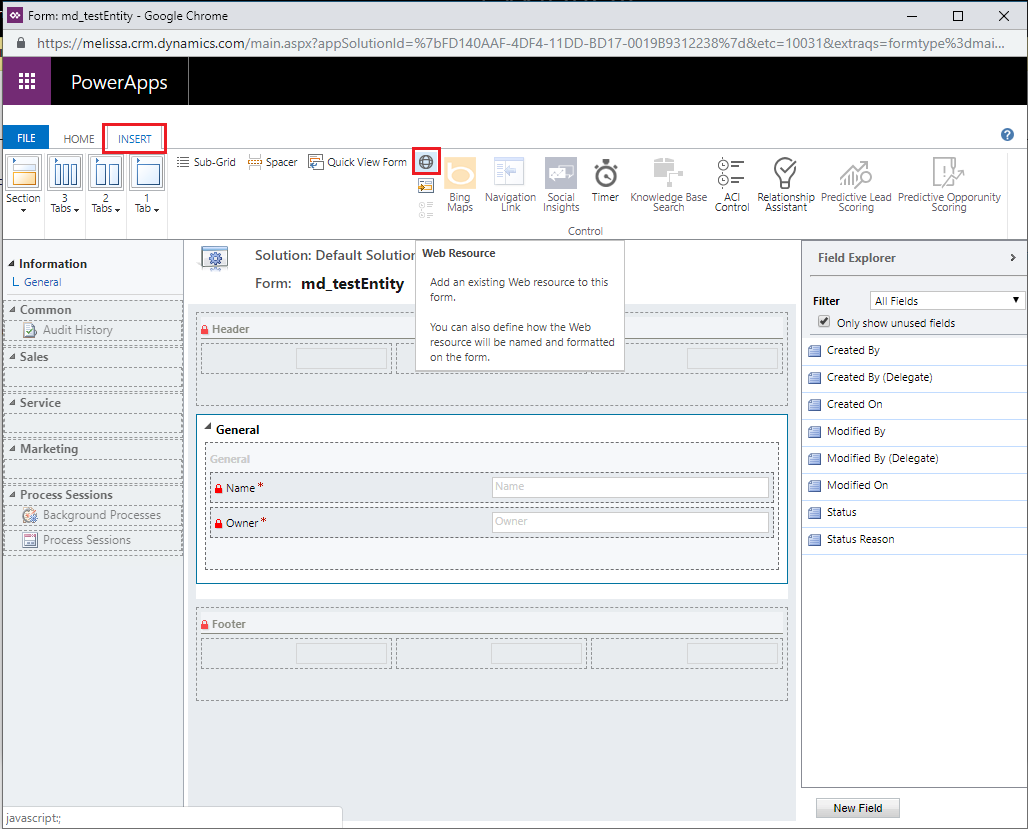Collapse the General tab triangle in form
1028x829 pixels.
click(208, 427)
